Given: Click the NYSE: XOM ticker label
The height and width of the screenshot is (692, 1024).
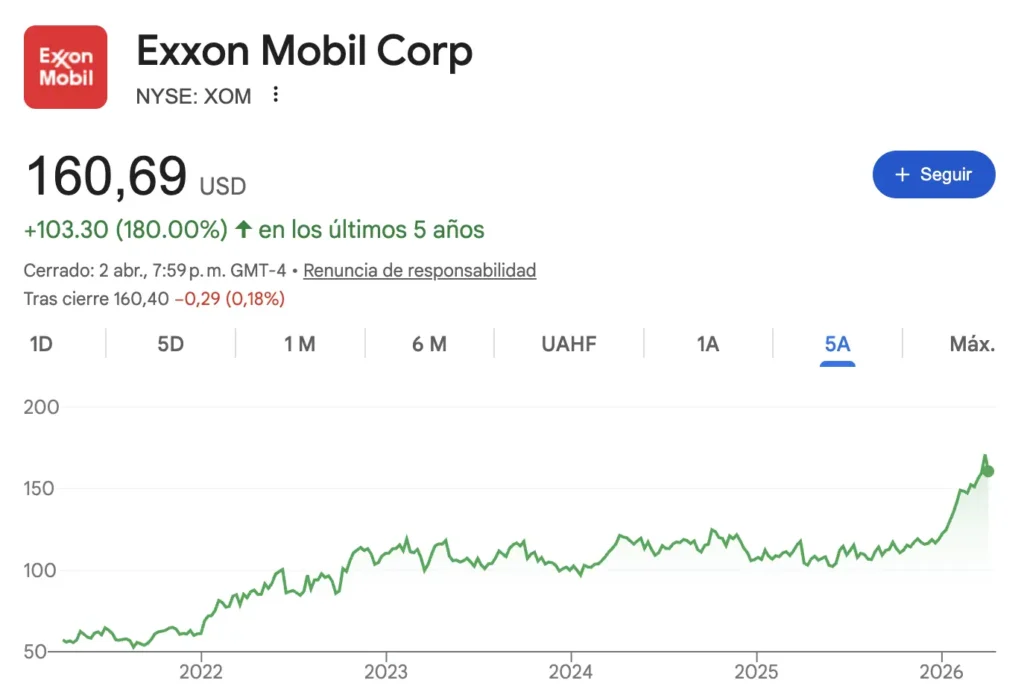Looking at the screenshot, I should click(x=193, y=96).
